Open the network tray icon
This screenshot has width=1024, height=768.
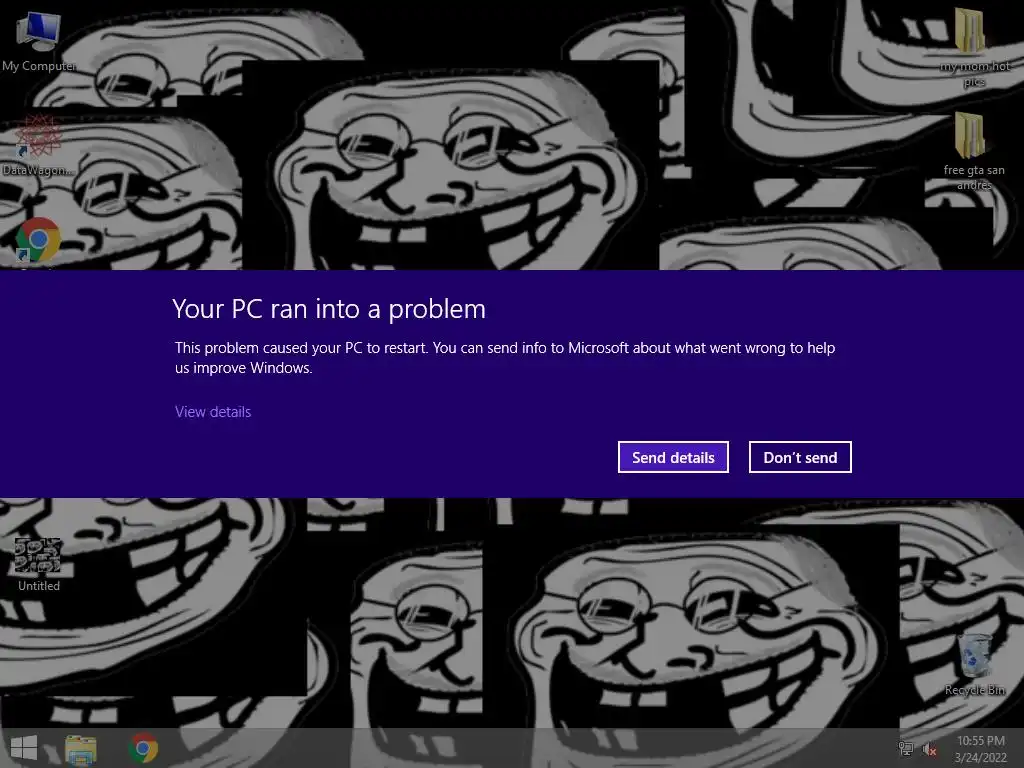coord(905,749)
